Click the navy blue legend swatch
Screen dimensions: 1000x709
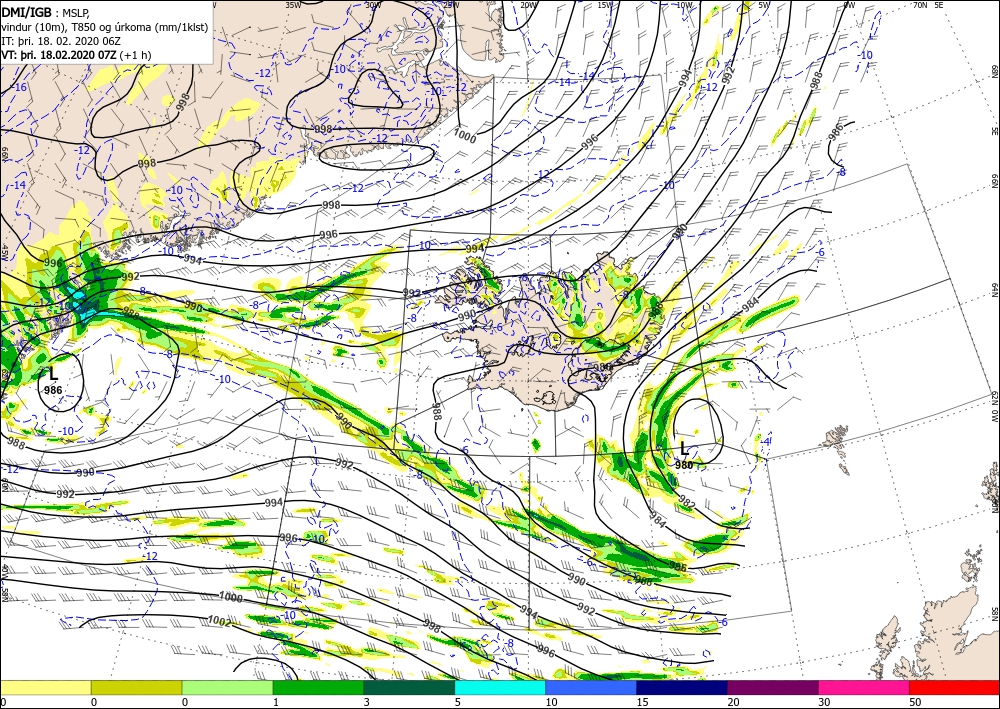tap(682, 687)
